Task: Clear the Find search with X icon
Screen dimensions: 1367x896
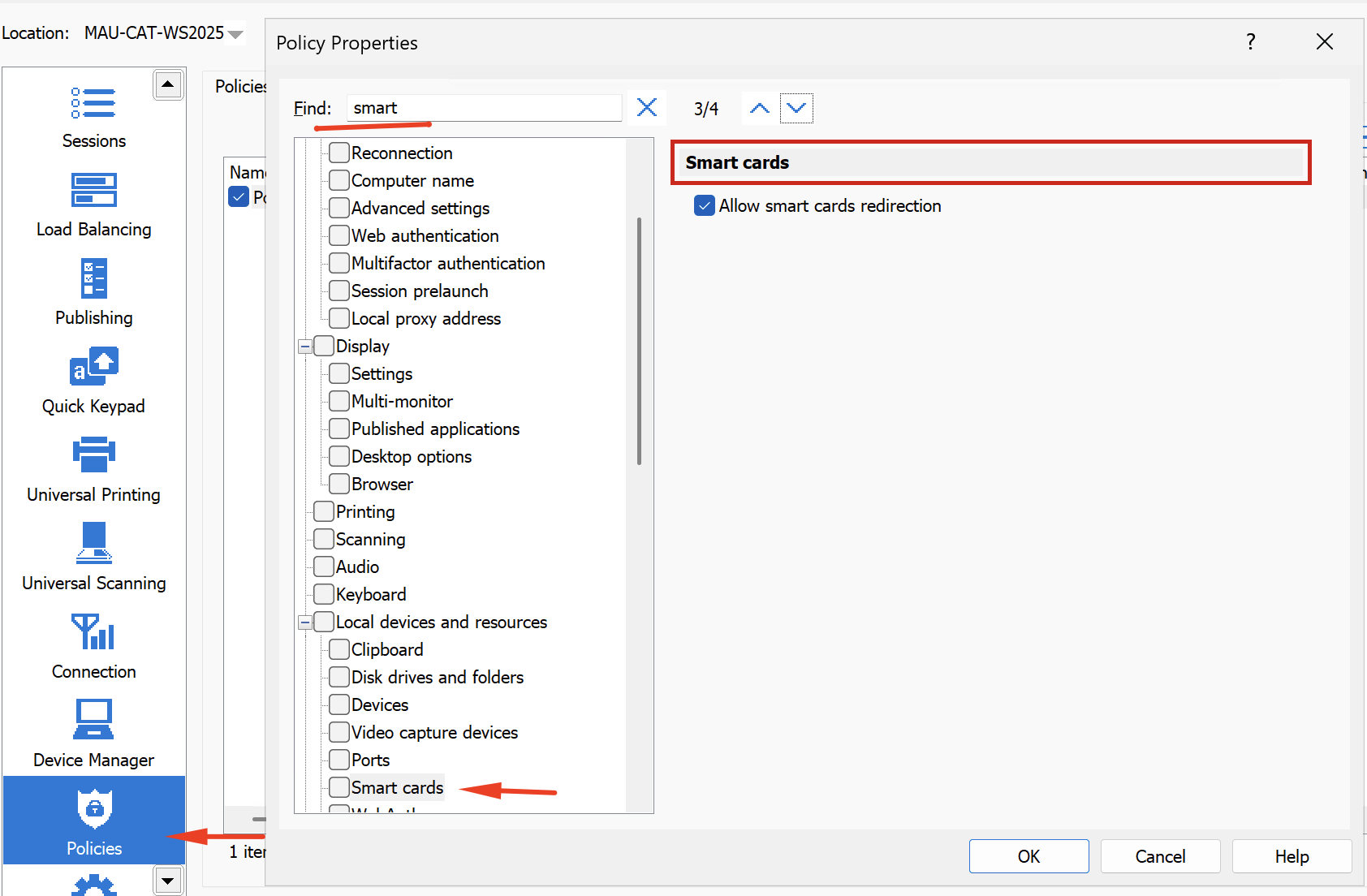Action: tap(647, 108)
